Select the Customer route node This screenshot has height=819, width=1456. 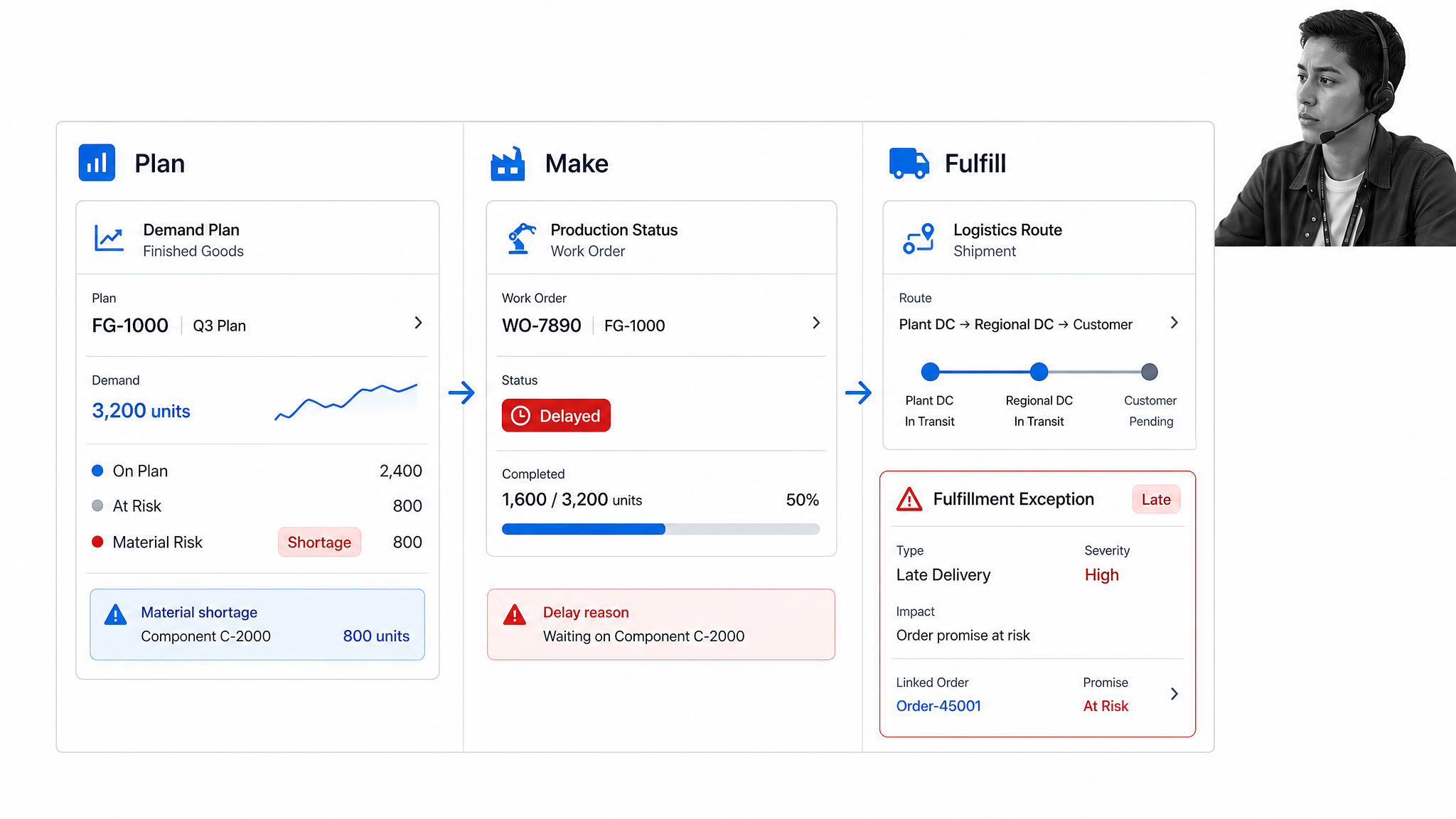(1150, 372)
